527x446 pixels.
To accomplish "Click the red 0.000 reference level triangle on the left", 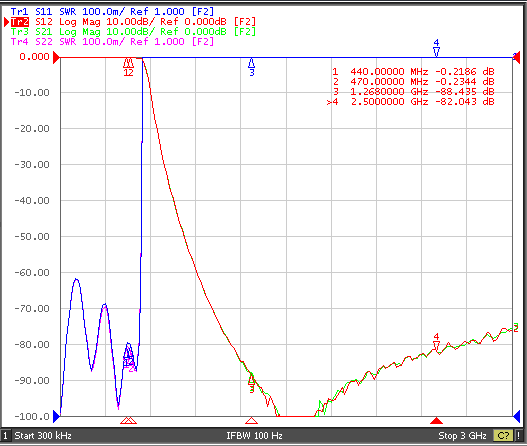I will [56, 57].
